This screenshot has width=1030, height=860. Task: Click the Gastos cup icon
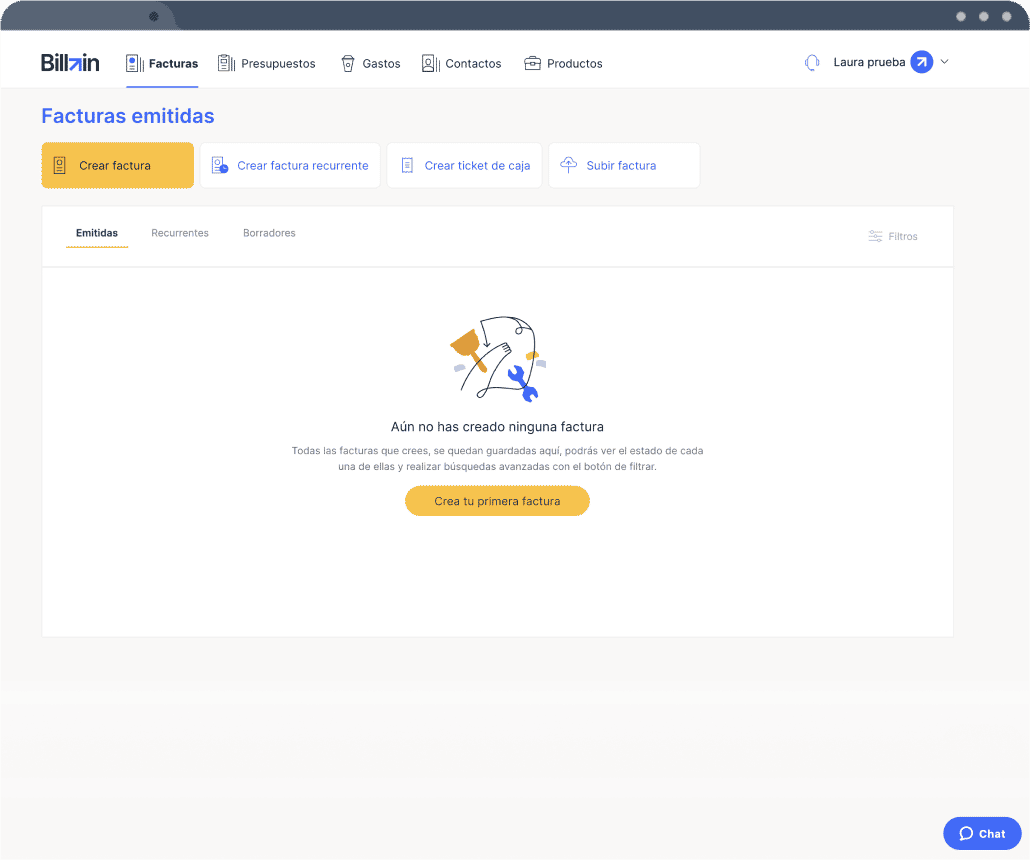pos(348,64)
